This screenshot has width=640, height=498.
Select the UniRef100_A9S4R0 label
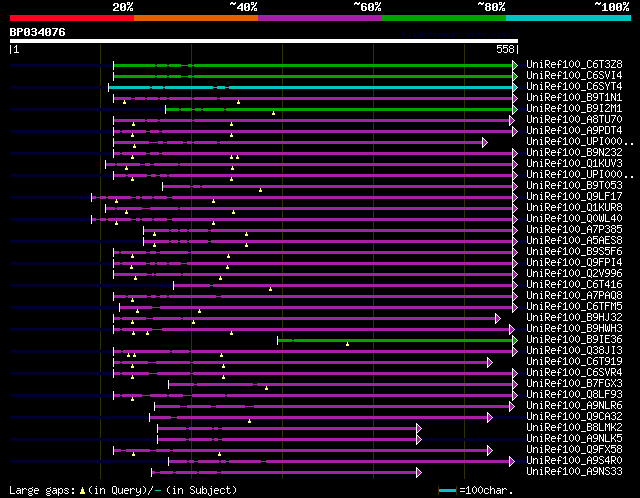coord(574,461)
